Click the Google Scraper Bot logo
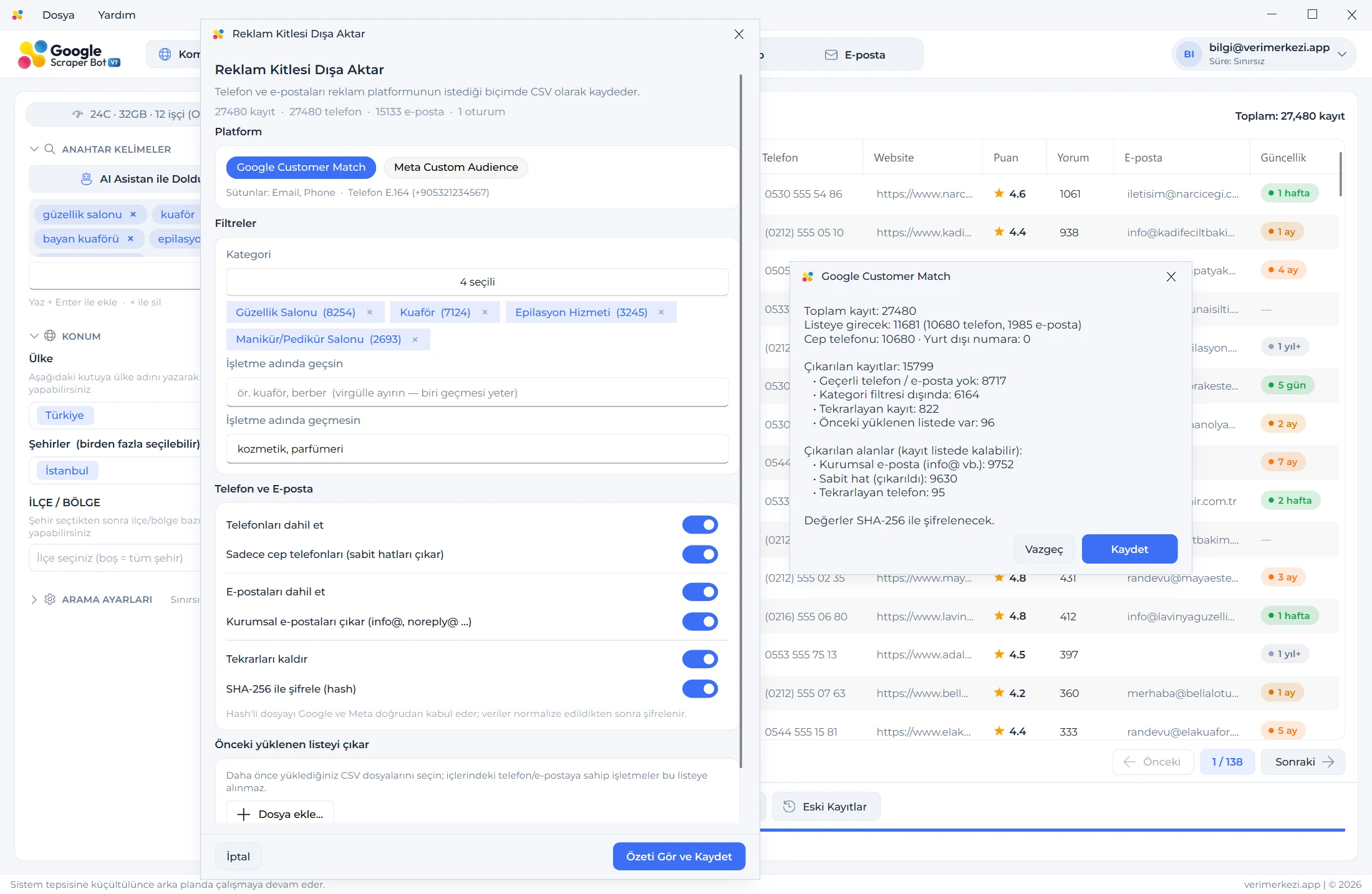This screenshot has height=894, width=1372. [x=69, y=55]
